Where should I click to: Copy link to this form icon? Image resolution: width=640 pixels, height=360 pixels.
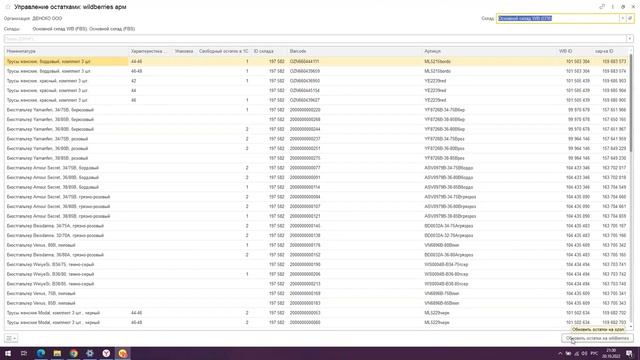coord(602,7)
